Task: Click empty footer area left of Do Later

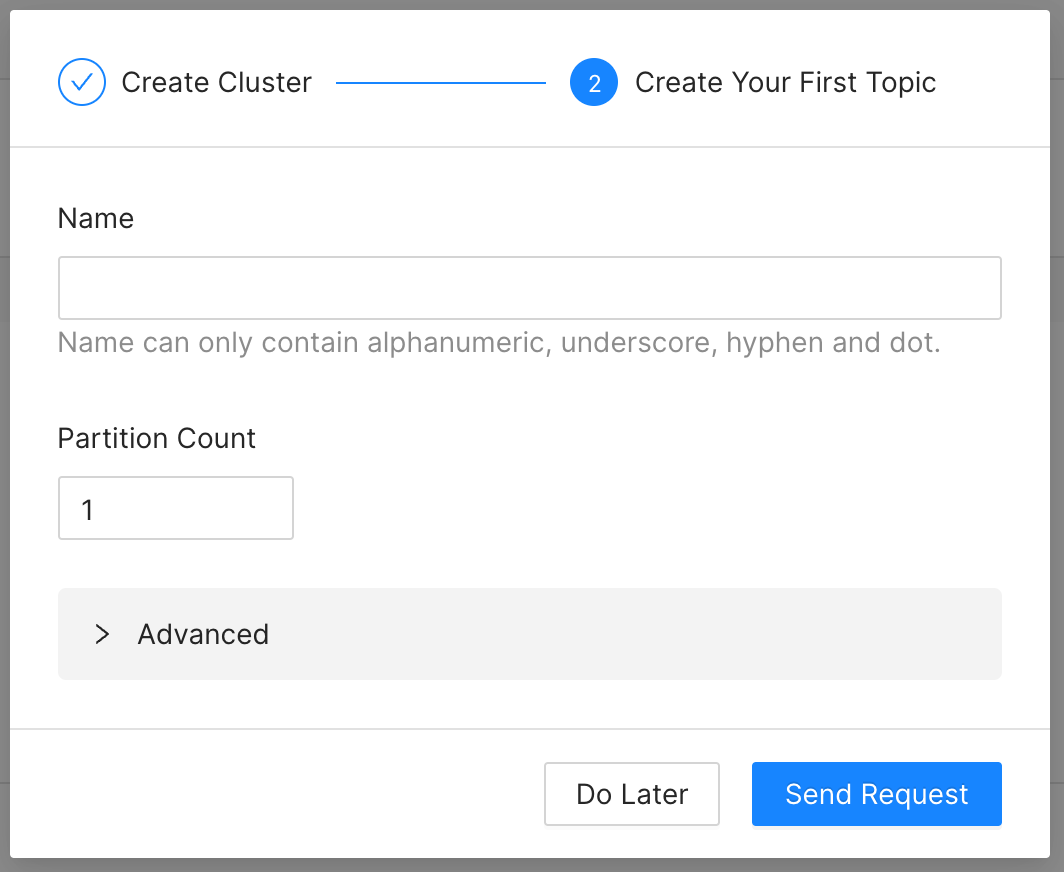Action: pos(280,794)
